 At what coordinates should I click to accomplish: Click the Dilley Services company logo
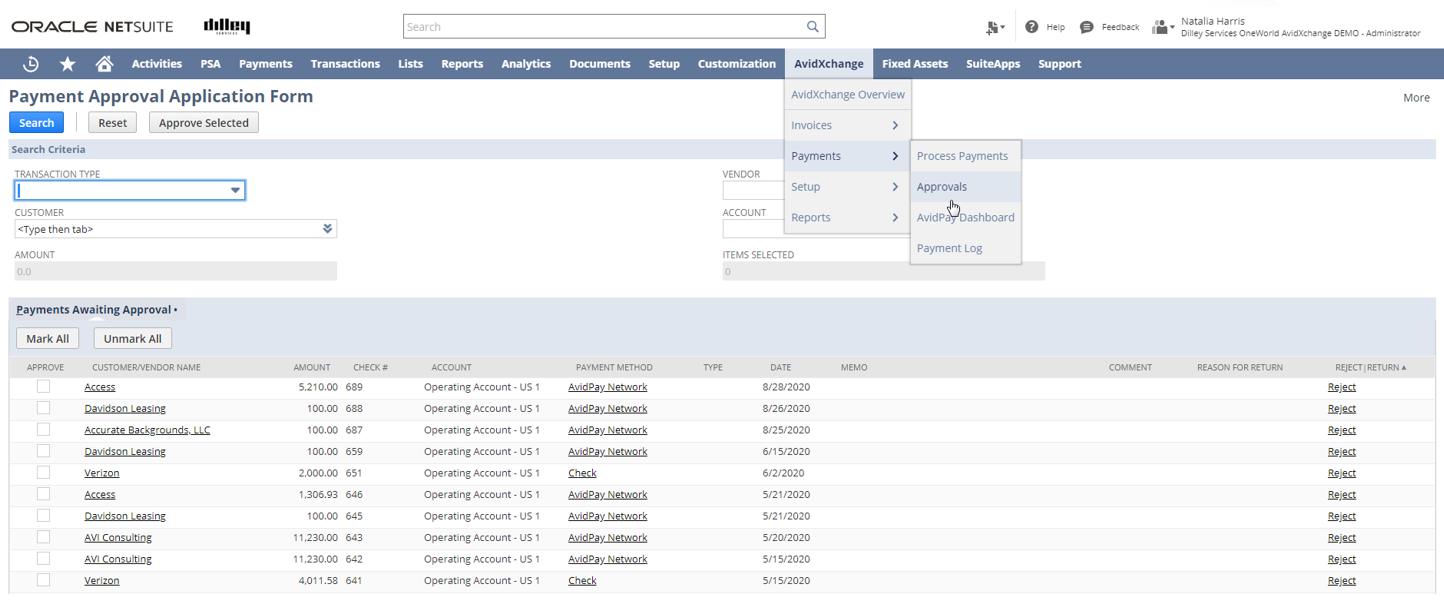(x=227, y=26)
